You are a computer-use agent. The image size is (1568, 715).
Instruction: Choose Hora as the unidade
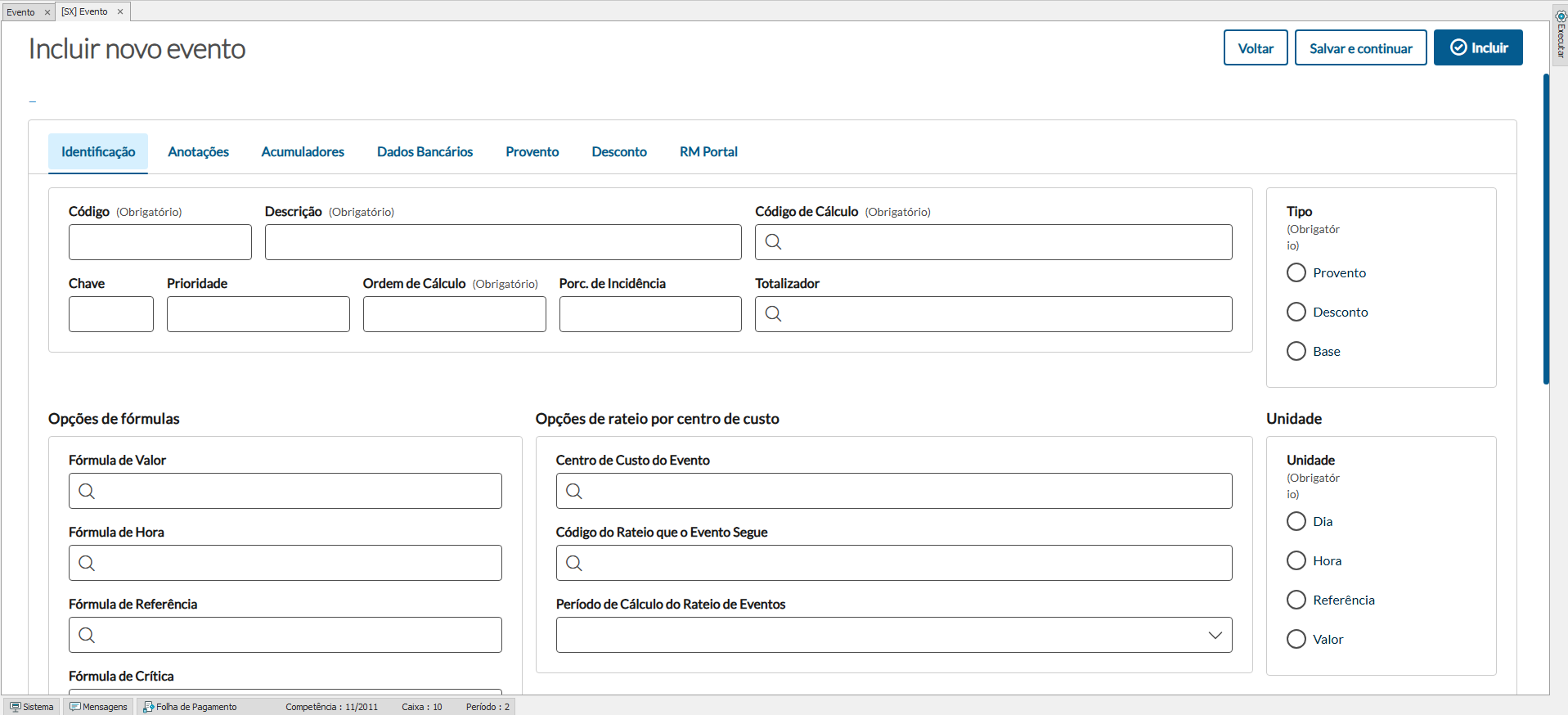coord(1296,560)
